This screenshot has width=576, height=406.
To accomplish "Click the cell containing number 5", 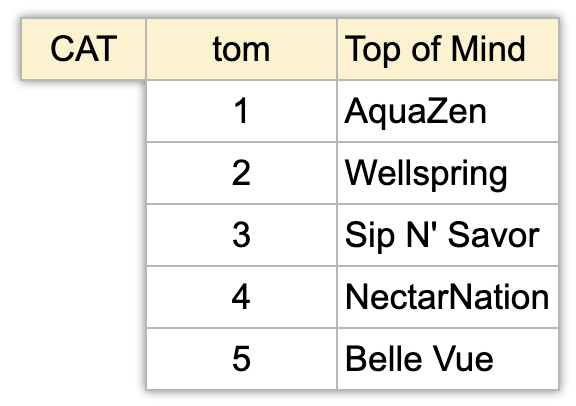I will pyautogui.click(x=241, y=359).
